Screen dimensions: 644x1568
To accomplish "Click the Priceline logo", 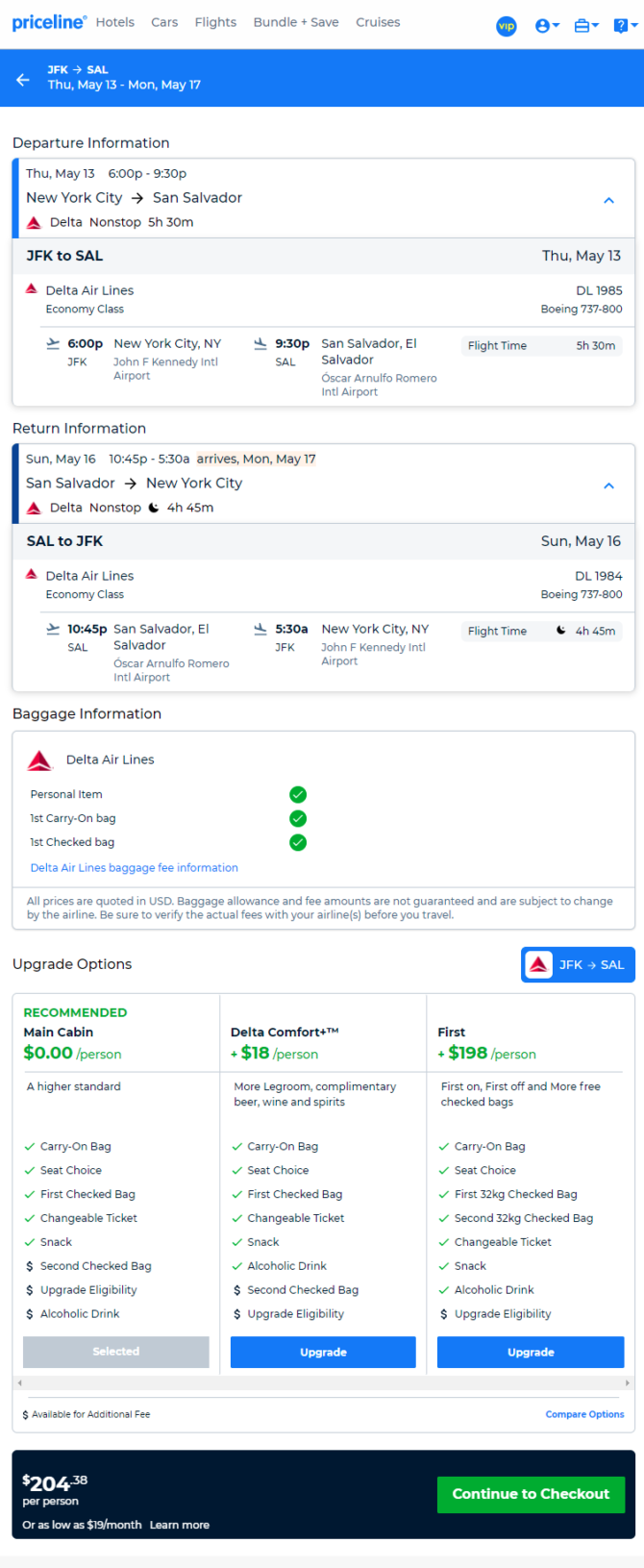I will click(x=49, y=22).
